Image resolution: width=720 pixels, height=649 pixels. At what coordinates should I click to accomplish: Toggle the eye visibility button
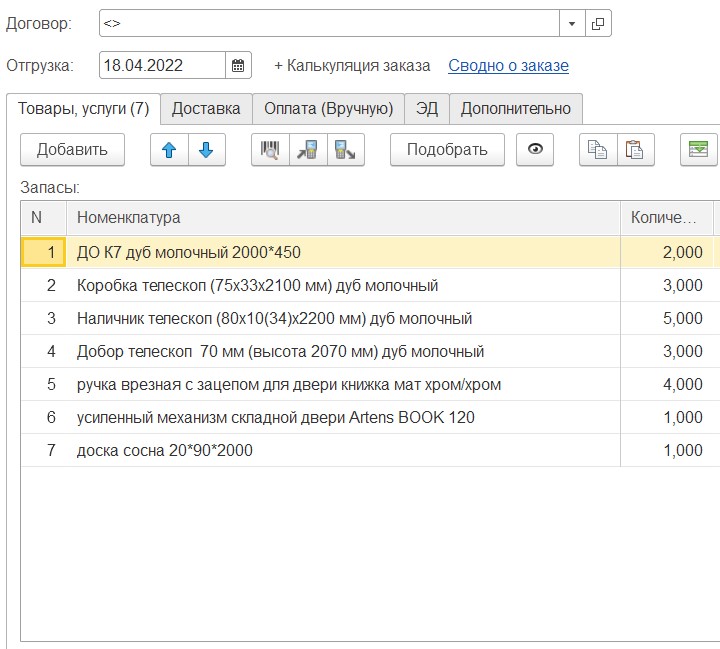tap(535, 150)
